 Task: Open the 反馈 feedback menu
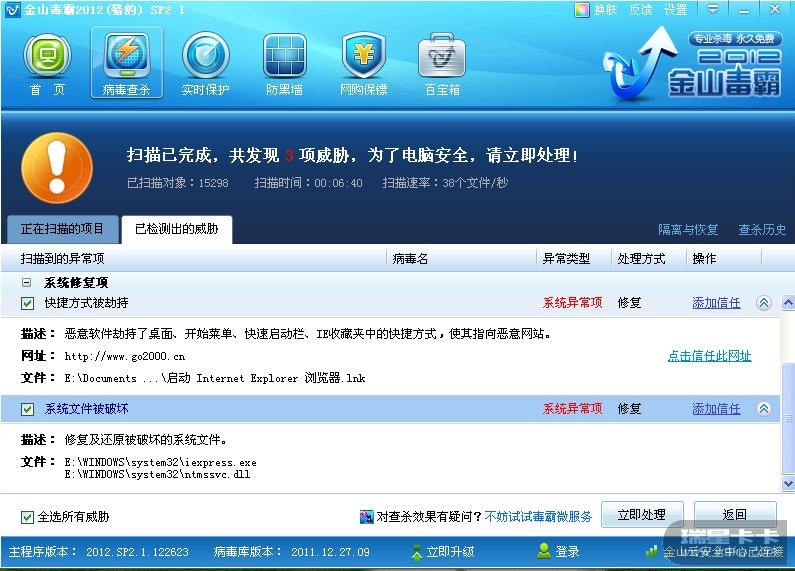[640, 10]
